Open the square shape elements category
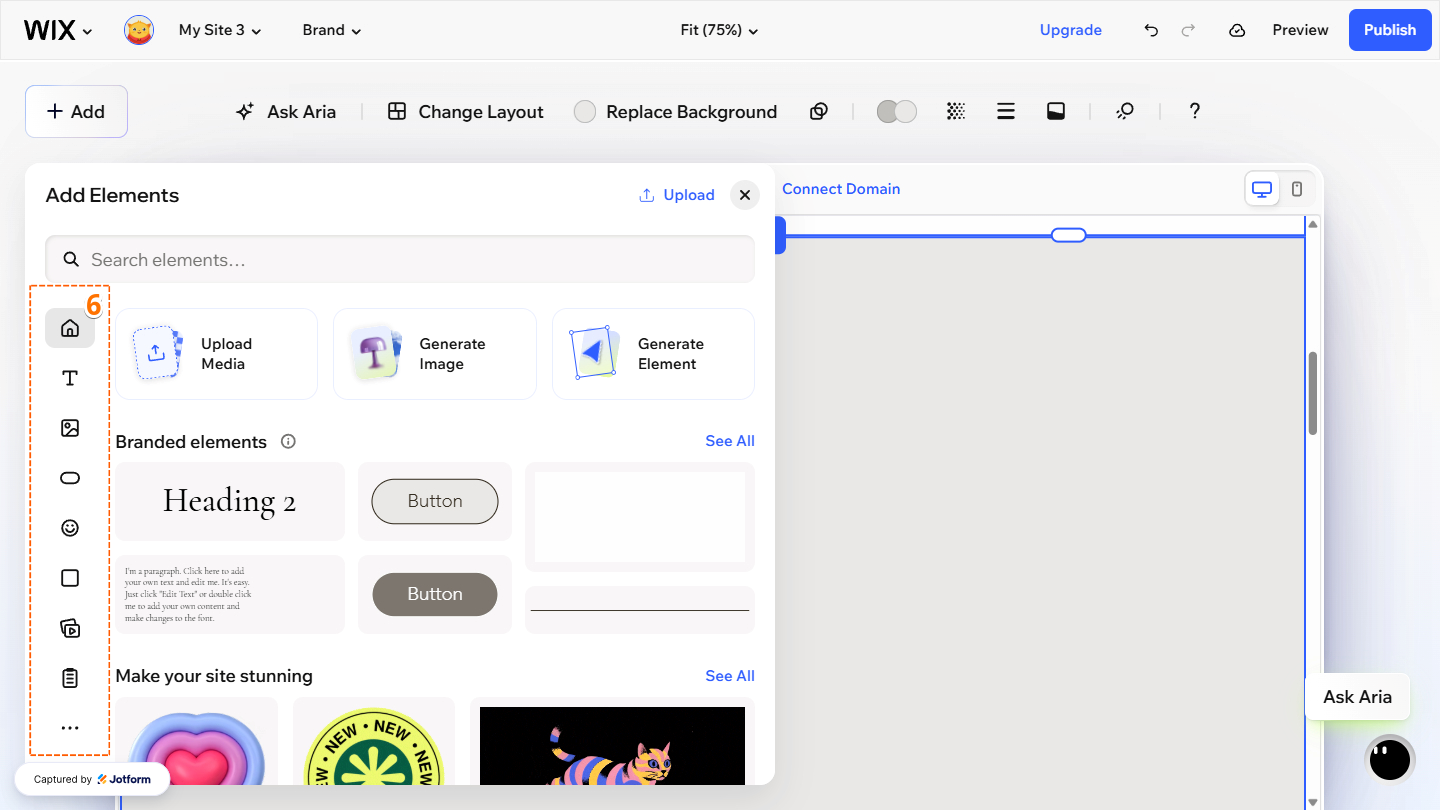This screenshot has width=1440, height=810. (x=70, y=578)
